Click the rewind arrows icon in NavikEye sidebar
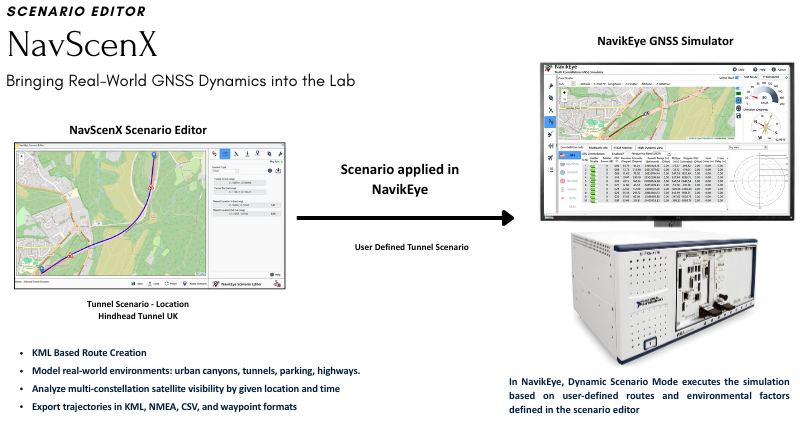 click(x=551, y=146)
